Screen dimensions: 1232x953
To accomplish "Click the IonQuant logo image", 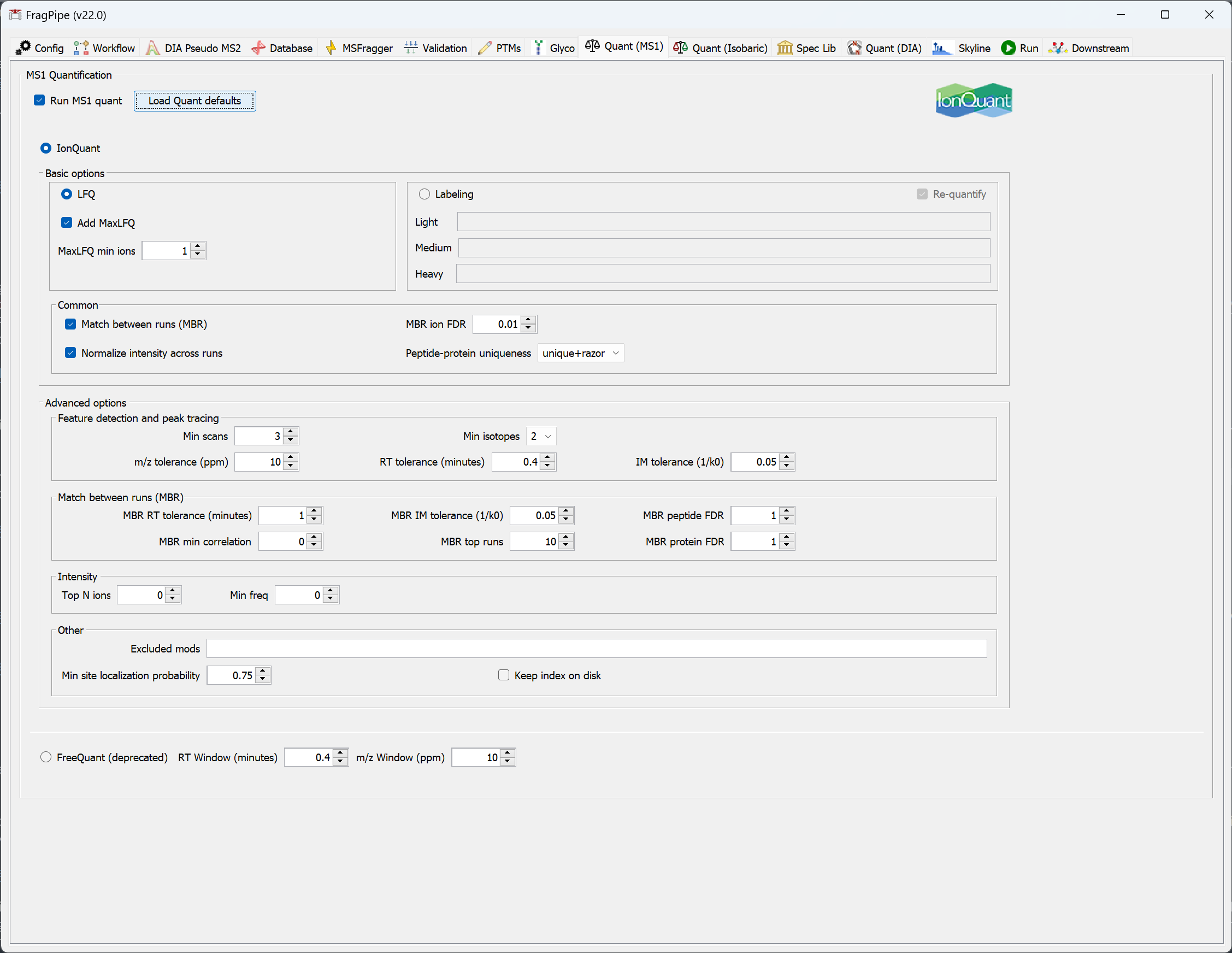I will click(x=974, y=101).
